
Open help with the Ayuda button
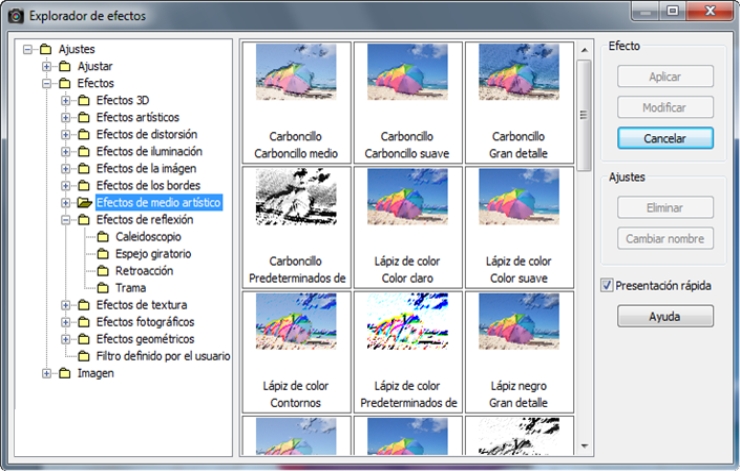tap(665, 316)
